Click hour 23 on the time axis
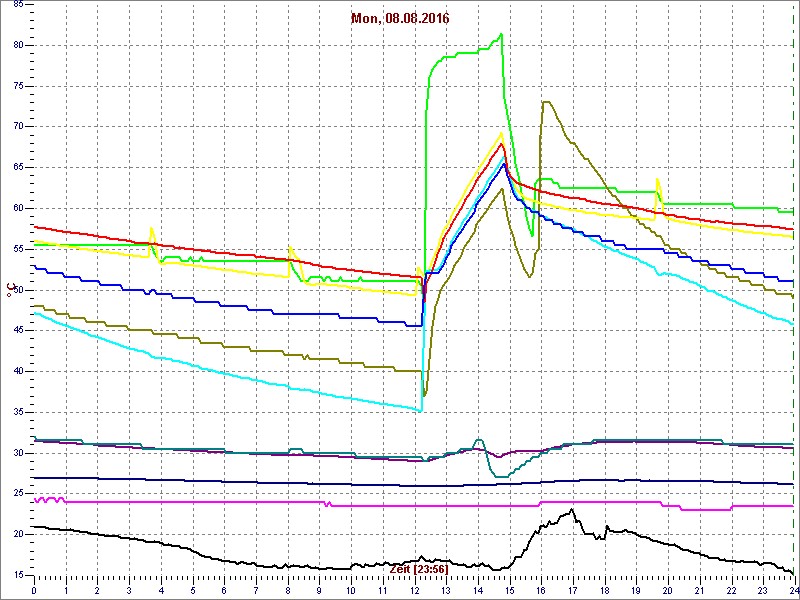This screenshot has width=800, height=600. tap(762, 589)
